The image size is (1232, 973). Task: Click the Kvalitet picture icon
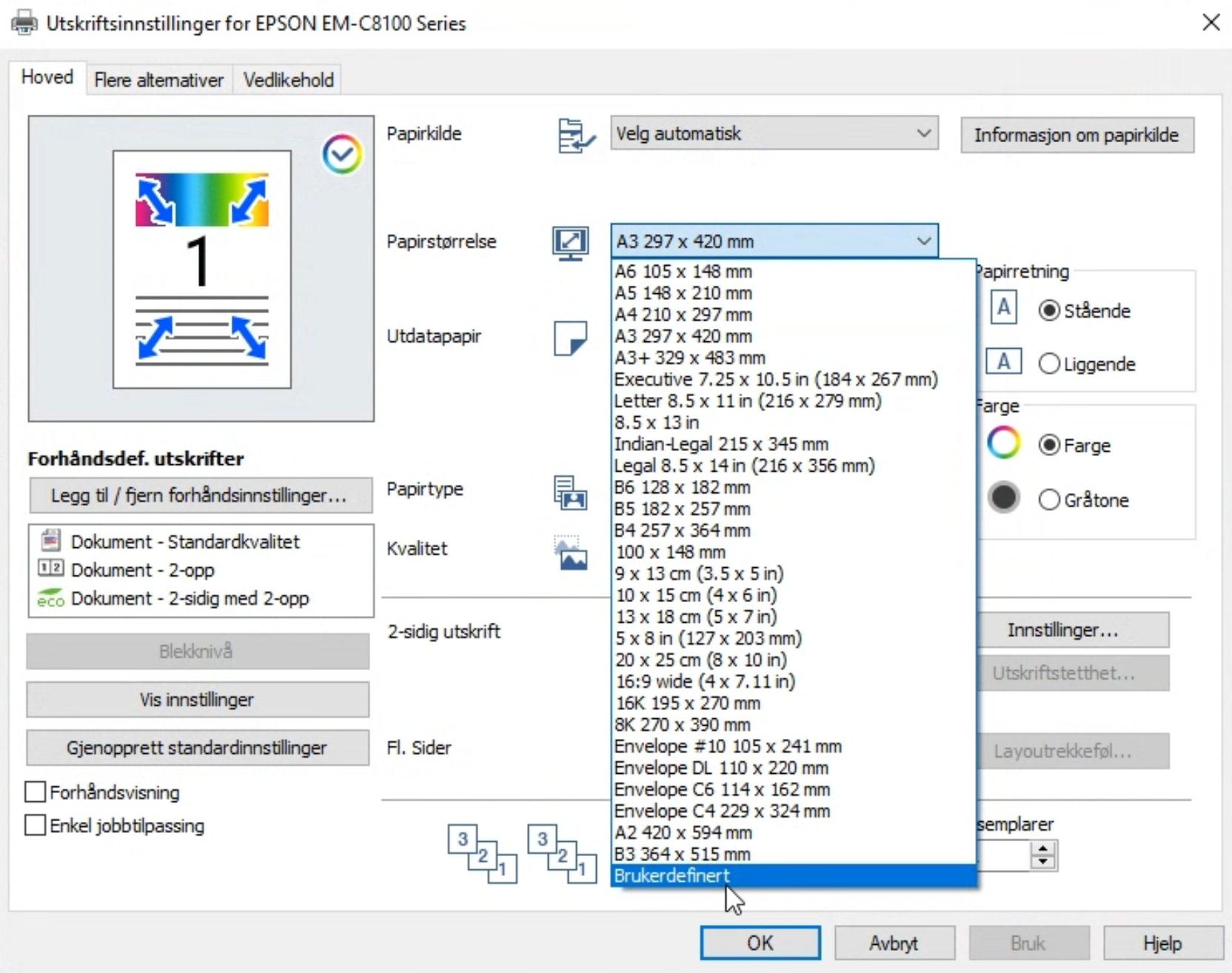click(x=570, y=553)
